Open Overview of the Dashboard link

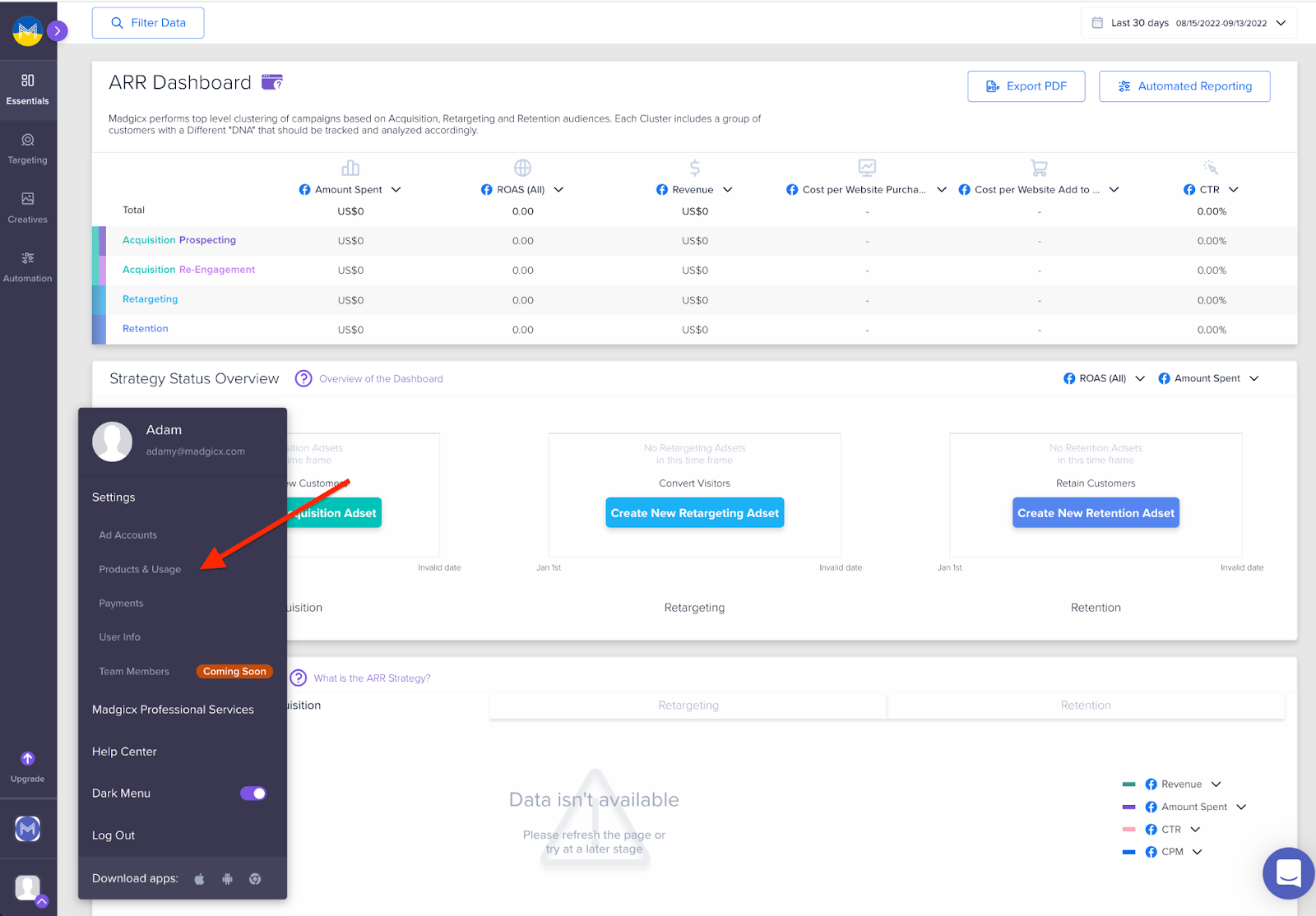pyautogui.click(x=381, y=379)
